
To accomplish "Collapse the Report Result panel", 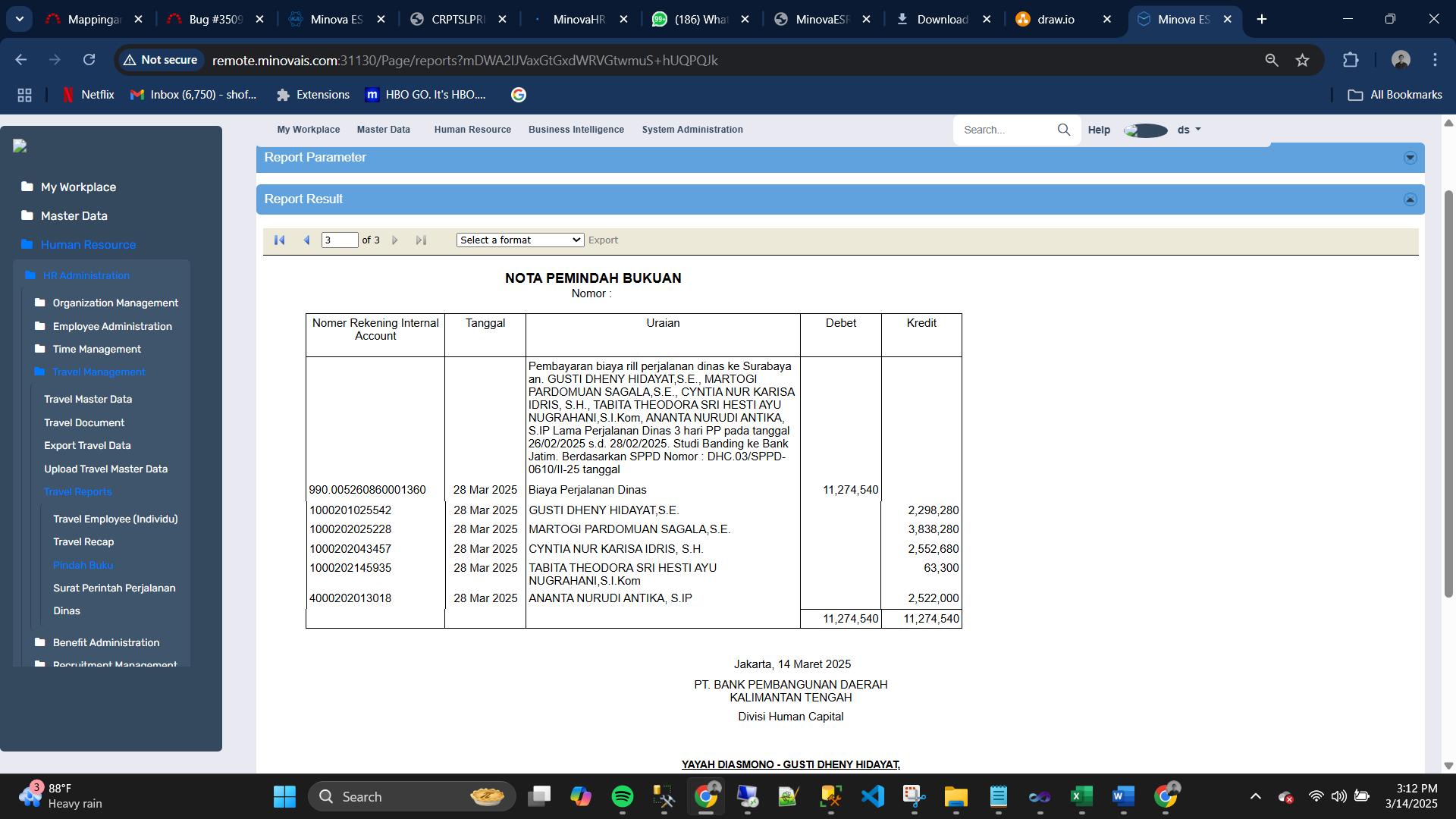I will point(1410,199).
